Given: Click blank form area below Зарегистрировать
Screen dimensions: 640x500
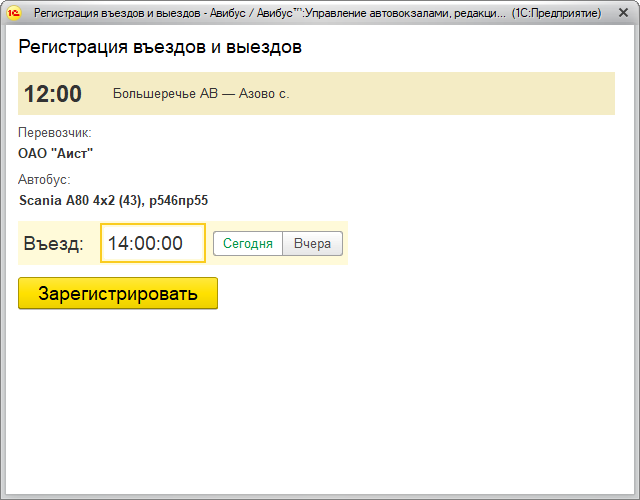Looking at the screenshot, I should pyautogui.click(x=320, y=400).
